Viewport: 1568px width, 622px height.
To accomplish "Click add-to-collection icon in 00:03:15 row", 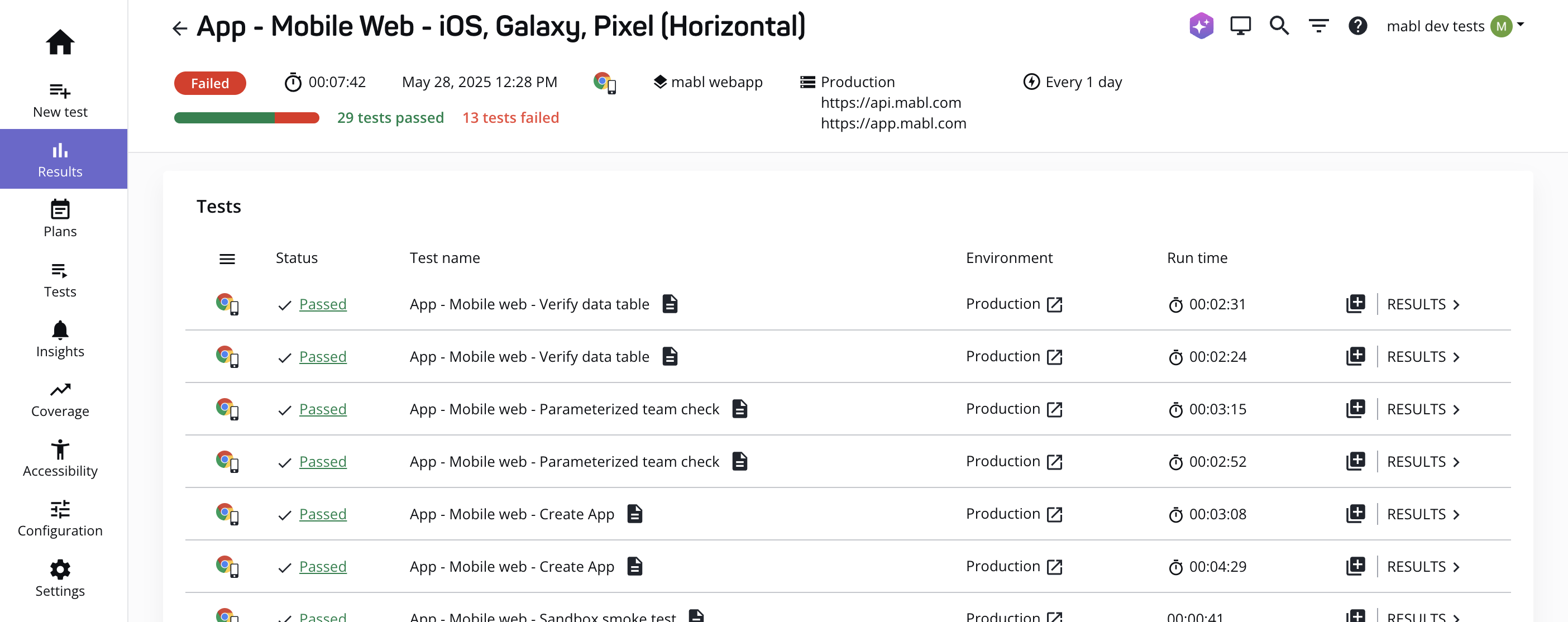I will click(x=1355, y=408).
